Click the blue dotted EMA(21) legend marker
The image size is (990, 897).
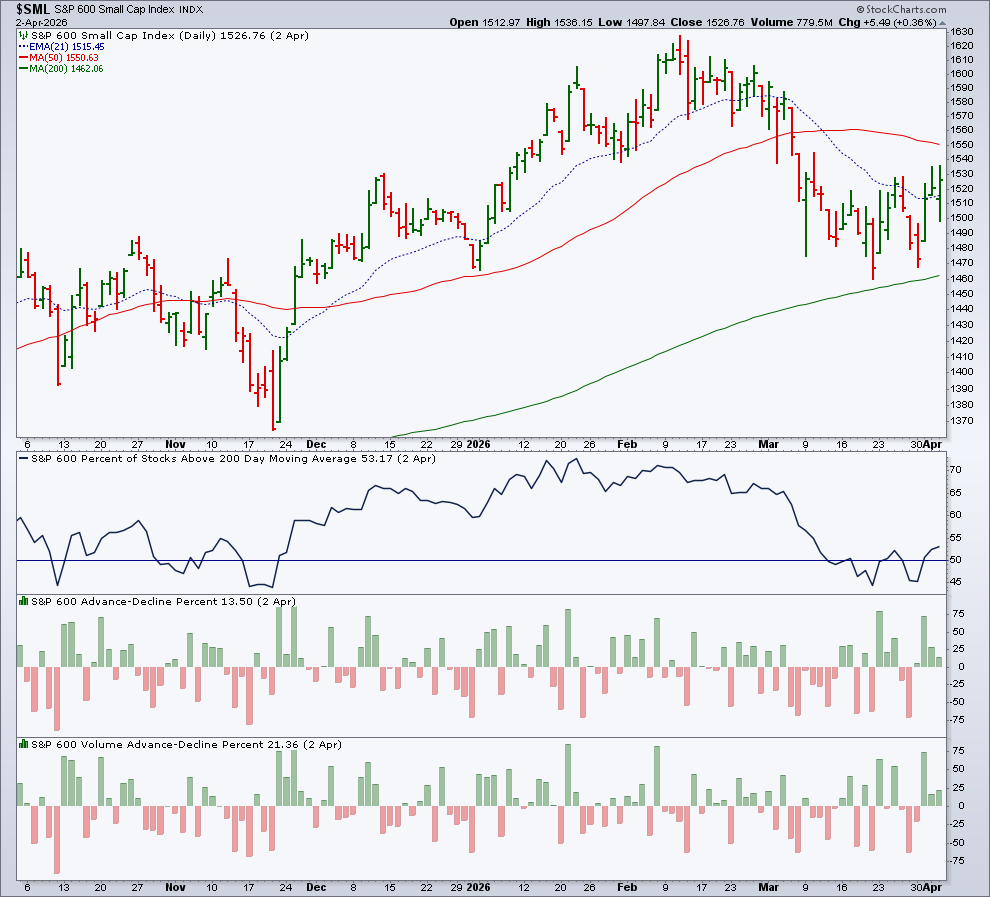tap(22, 46)
